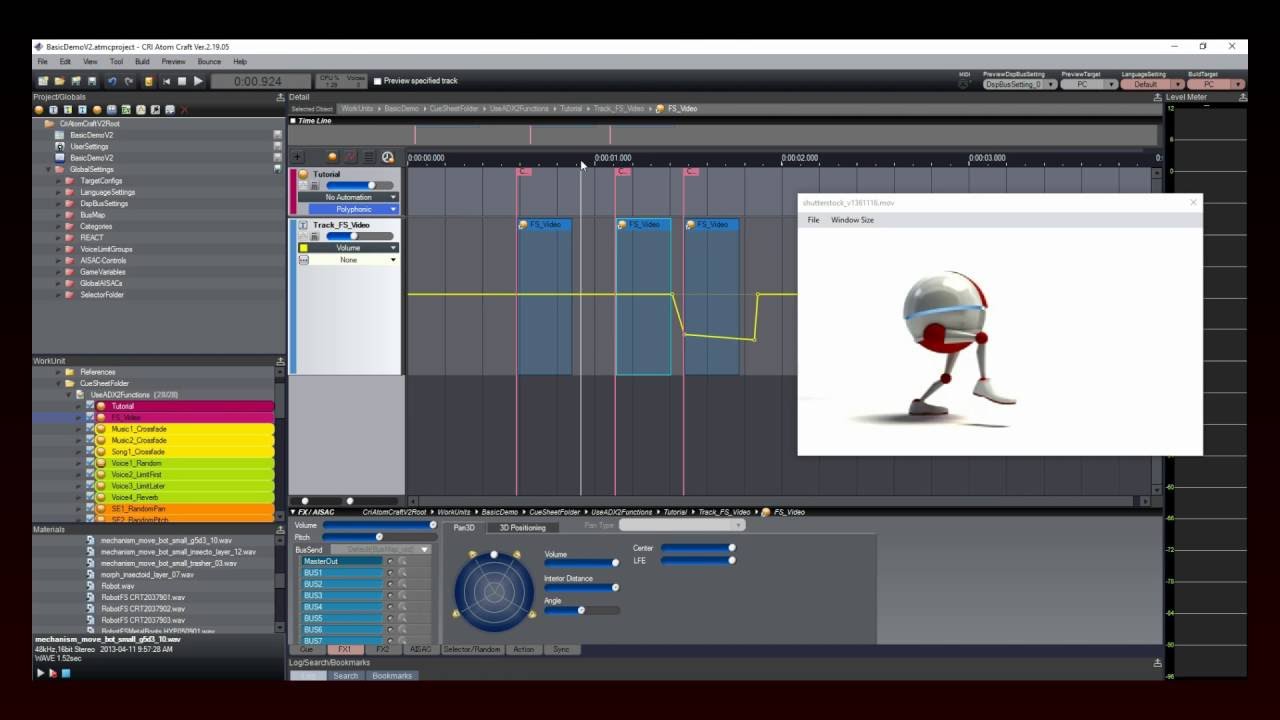Viewport: 1280px width, 720px height.
Task: Toggle the checkbox for the Music2_Crossfade cue
Action: pyautogui.click(x=90, y=440)
